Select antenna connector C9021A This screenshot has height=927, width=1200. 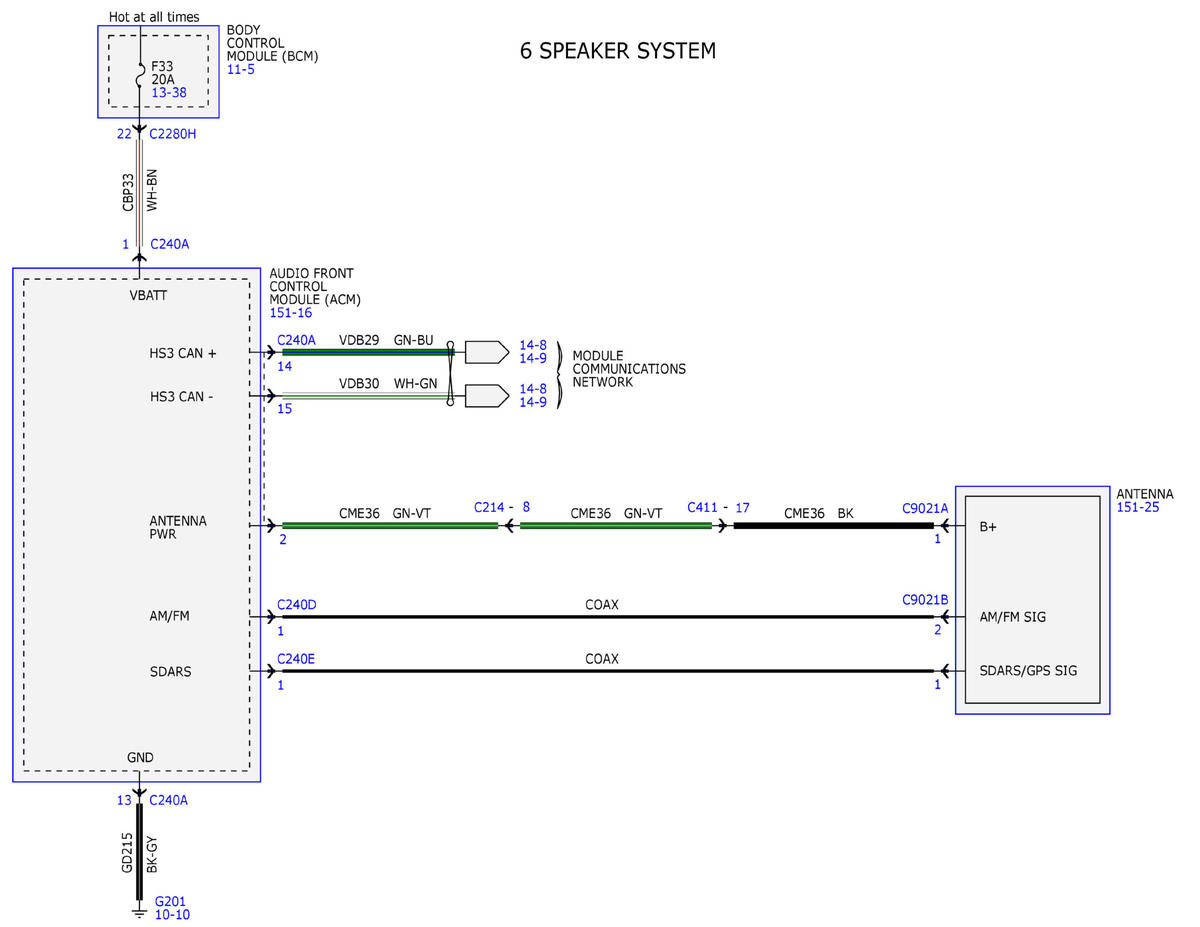925,507
